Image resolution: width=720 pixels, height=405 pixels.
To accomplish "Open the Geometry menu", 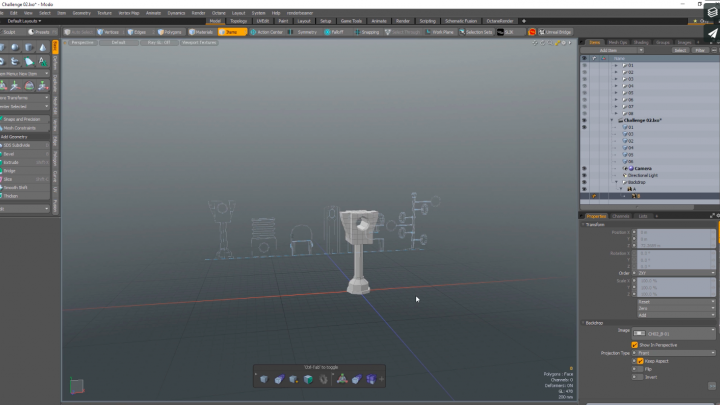I will (x=79, y=13).
